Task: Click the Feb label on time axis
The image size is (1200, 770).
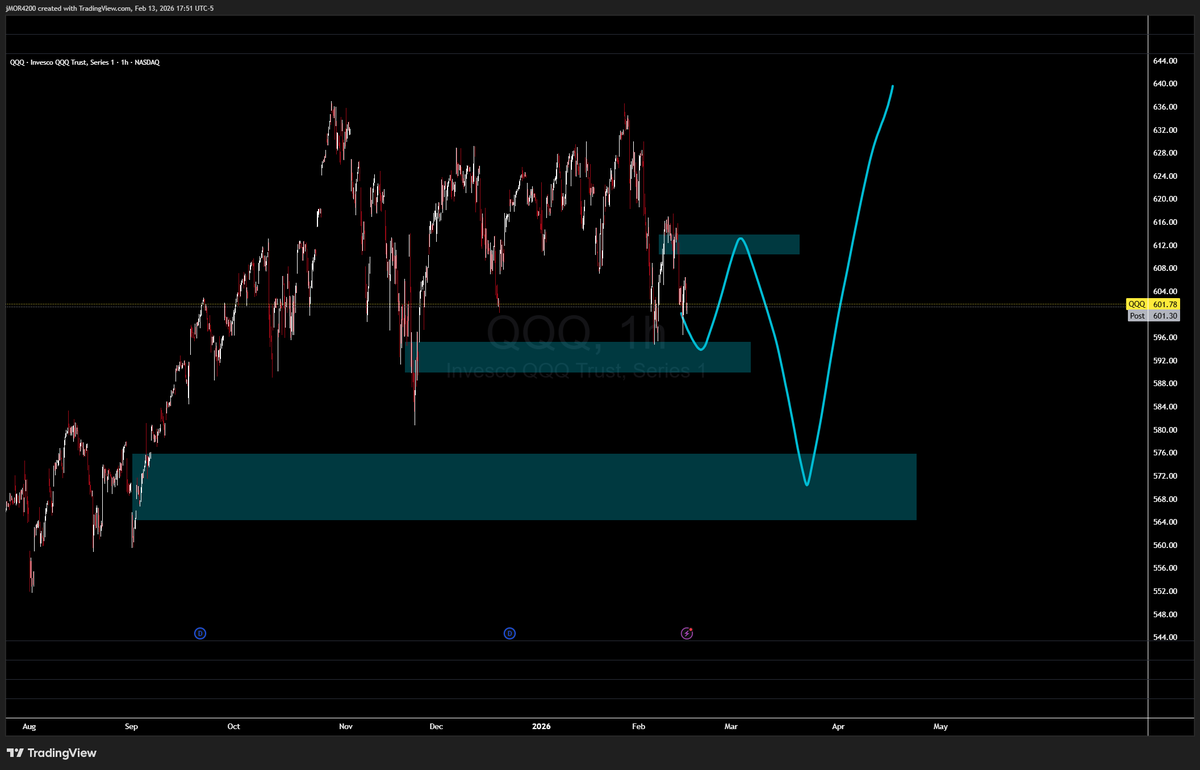Action: 640,727
